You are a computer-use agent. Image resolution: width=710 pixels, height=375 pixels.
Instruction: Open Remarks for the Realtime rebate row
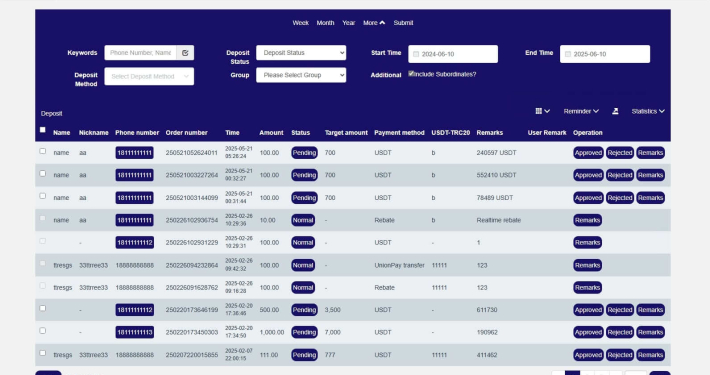587,220
